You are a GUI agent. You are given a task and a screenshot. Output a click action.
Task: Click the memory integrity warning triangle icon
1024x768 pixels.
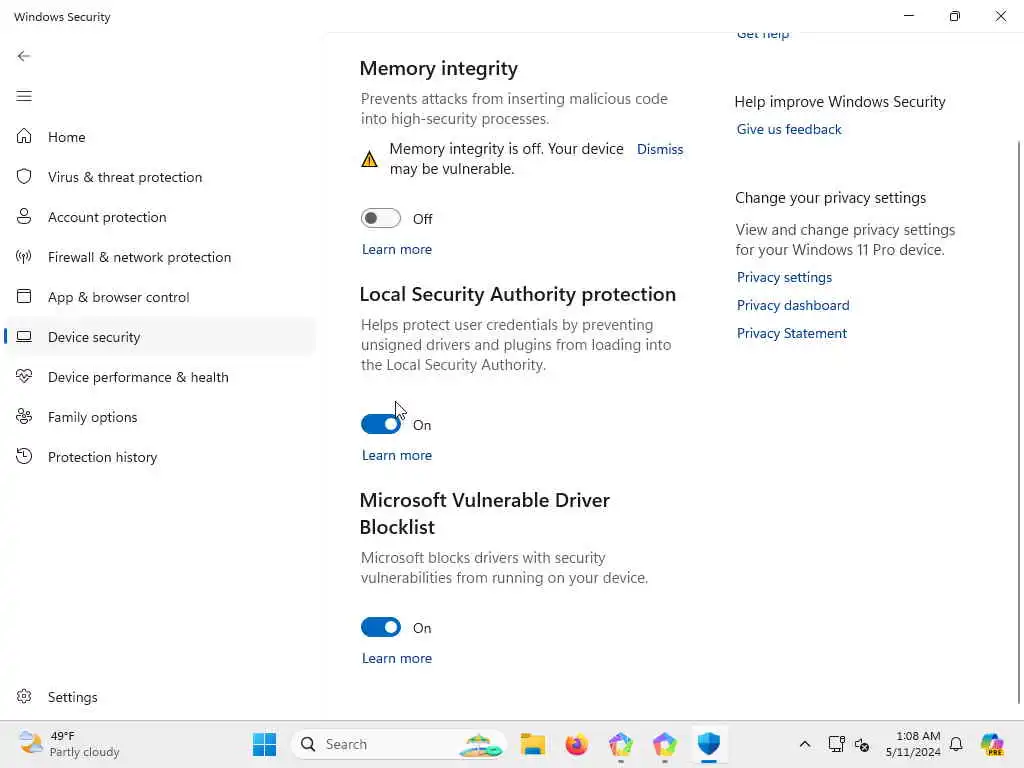click(x=370, y=159)
